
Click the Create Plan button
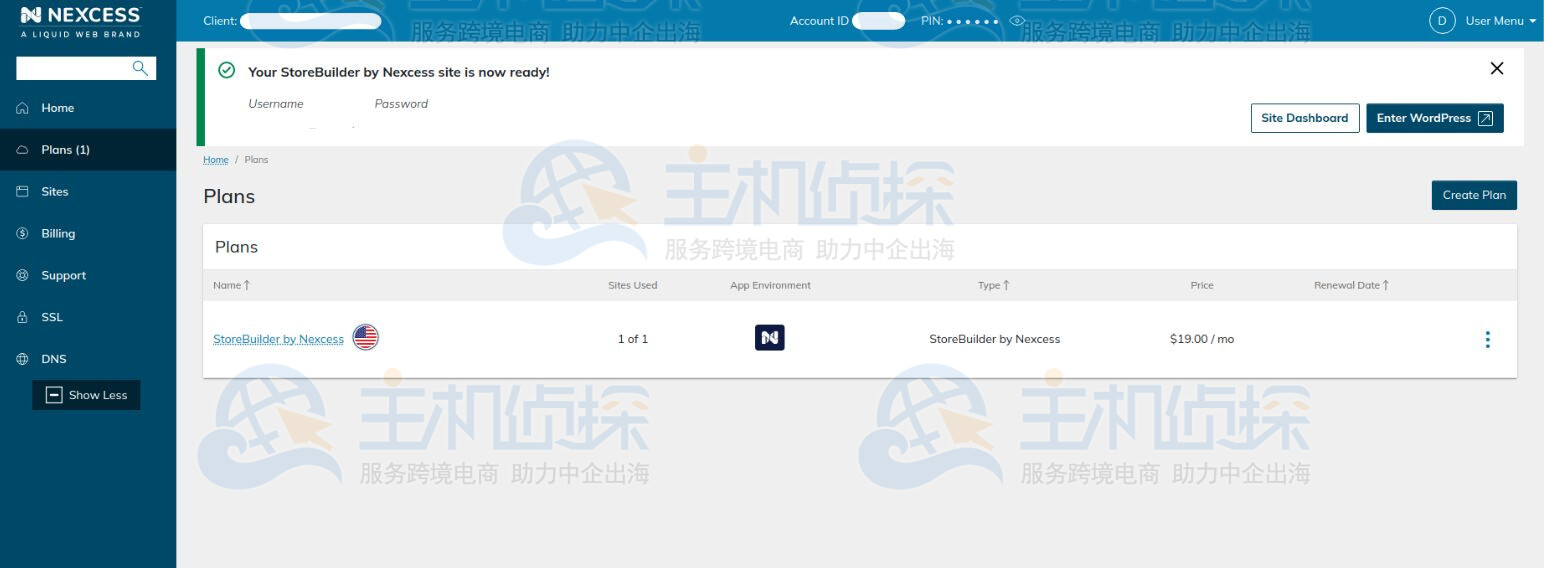[x=1473, y=195]
